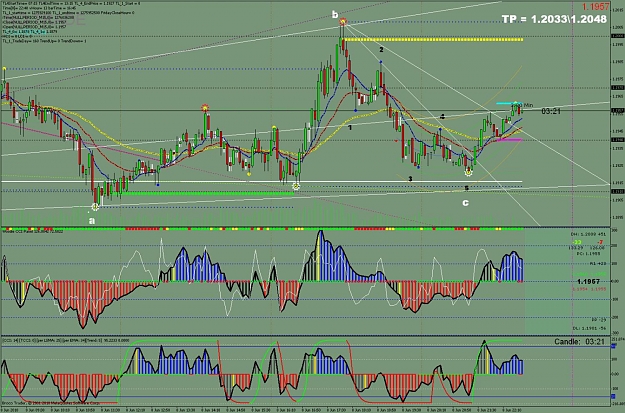
Task: Select the DH: 1.2009 +51 text
Action: click(589, 234)
